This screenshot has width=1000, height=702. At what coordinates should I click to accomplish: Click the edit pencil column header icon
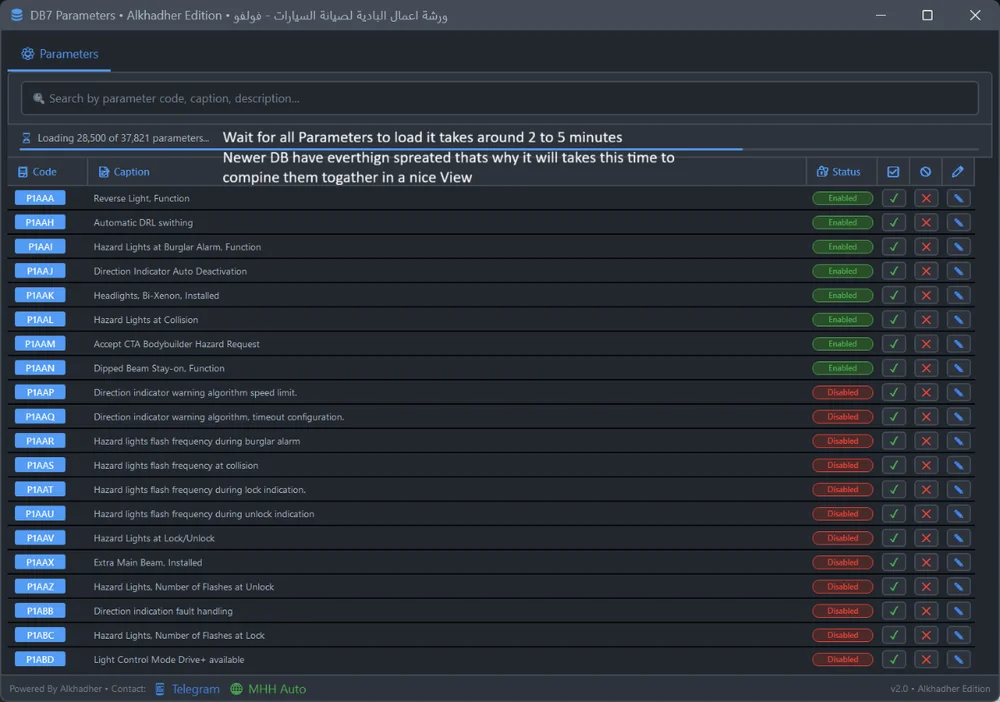click(958, 172)
